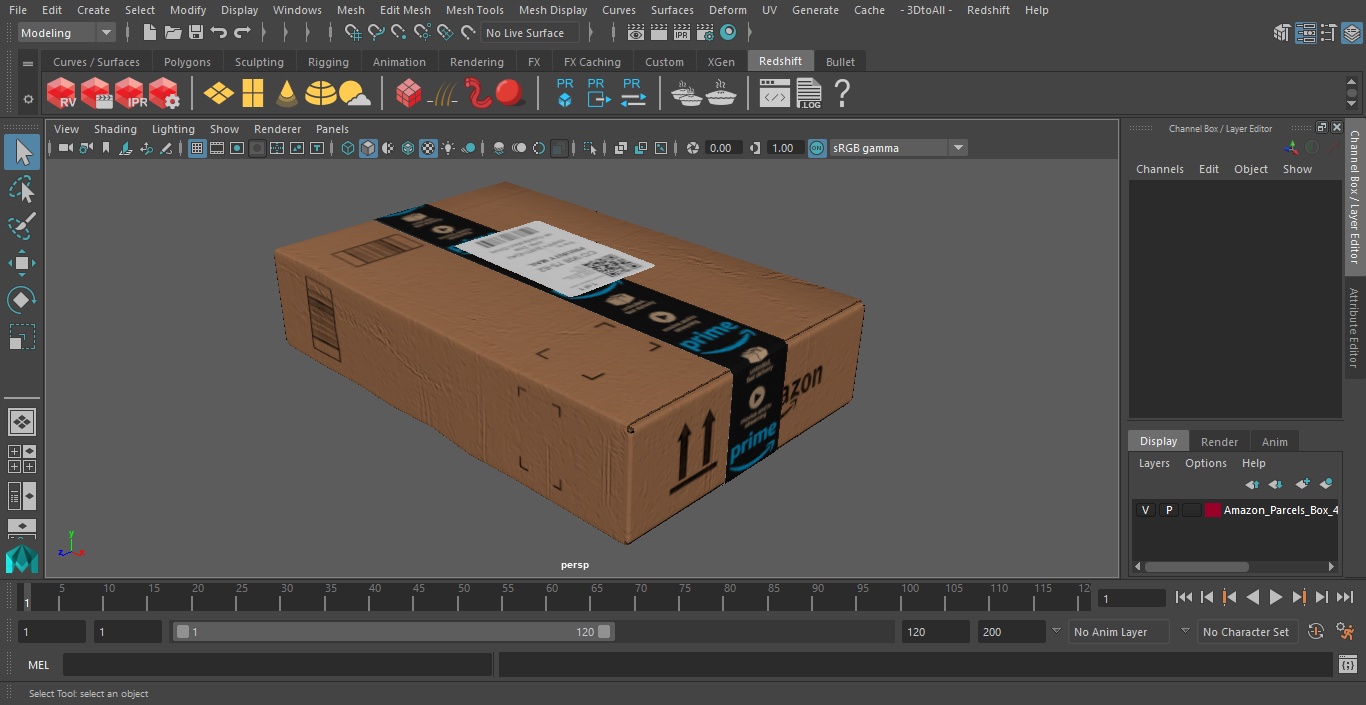Click the Undo arrow icon
This screenshot has height=705, width=1366.
pyautogui.click(x=219, y=33)
